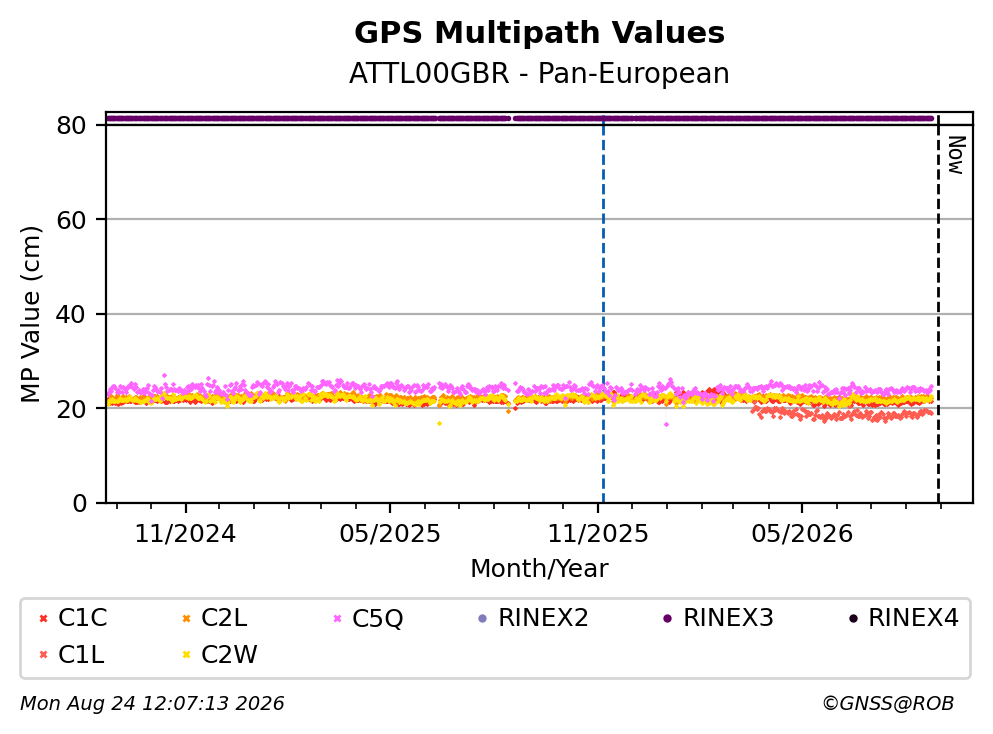Click the blue dashed vertical marker line

[603, 310]
